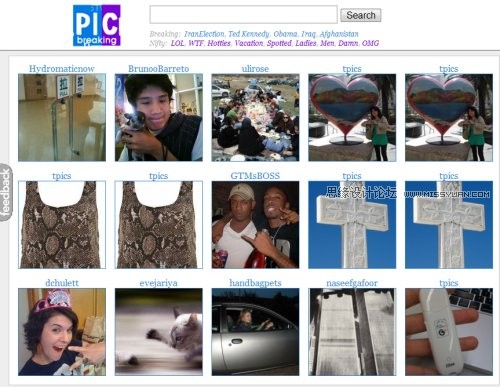Go to handbagpets user link

pos(255,283)
